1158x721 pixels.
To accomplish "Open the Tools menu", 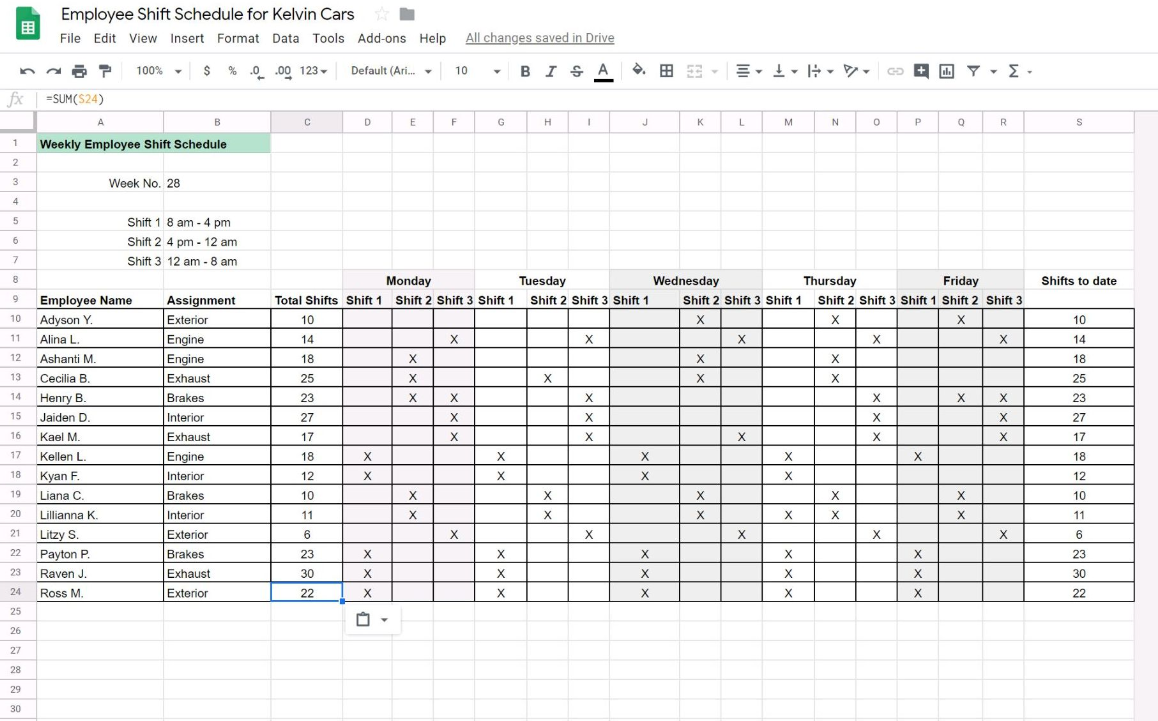I will (328, 38).
